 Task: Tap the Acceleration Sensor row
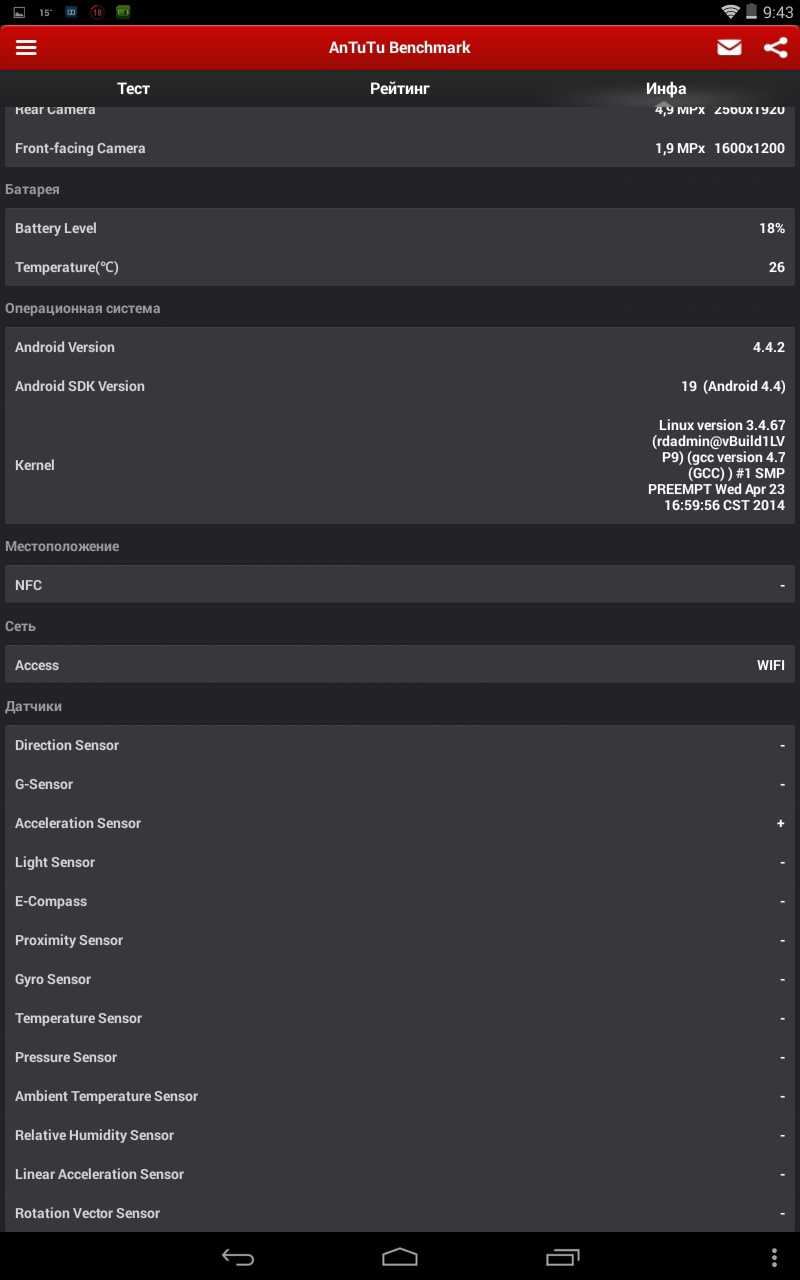(x=400, y=823)
